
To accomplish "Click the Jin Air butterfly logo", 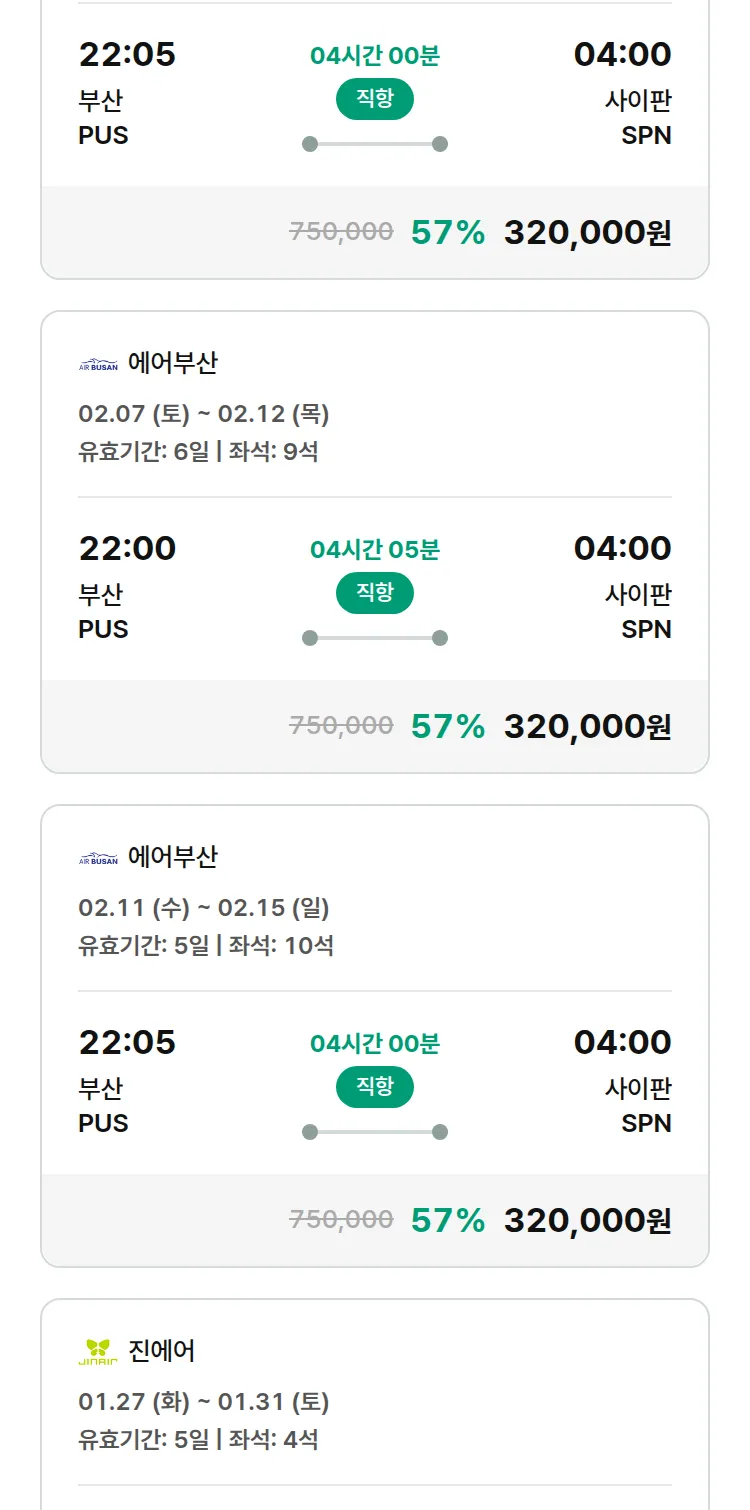I will pyautogui.click(x=98, y=1352).
